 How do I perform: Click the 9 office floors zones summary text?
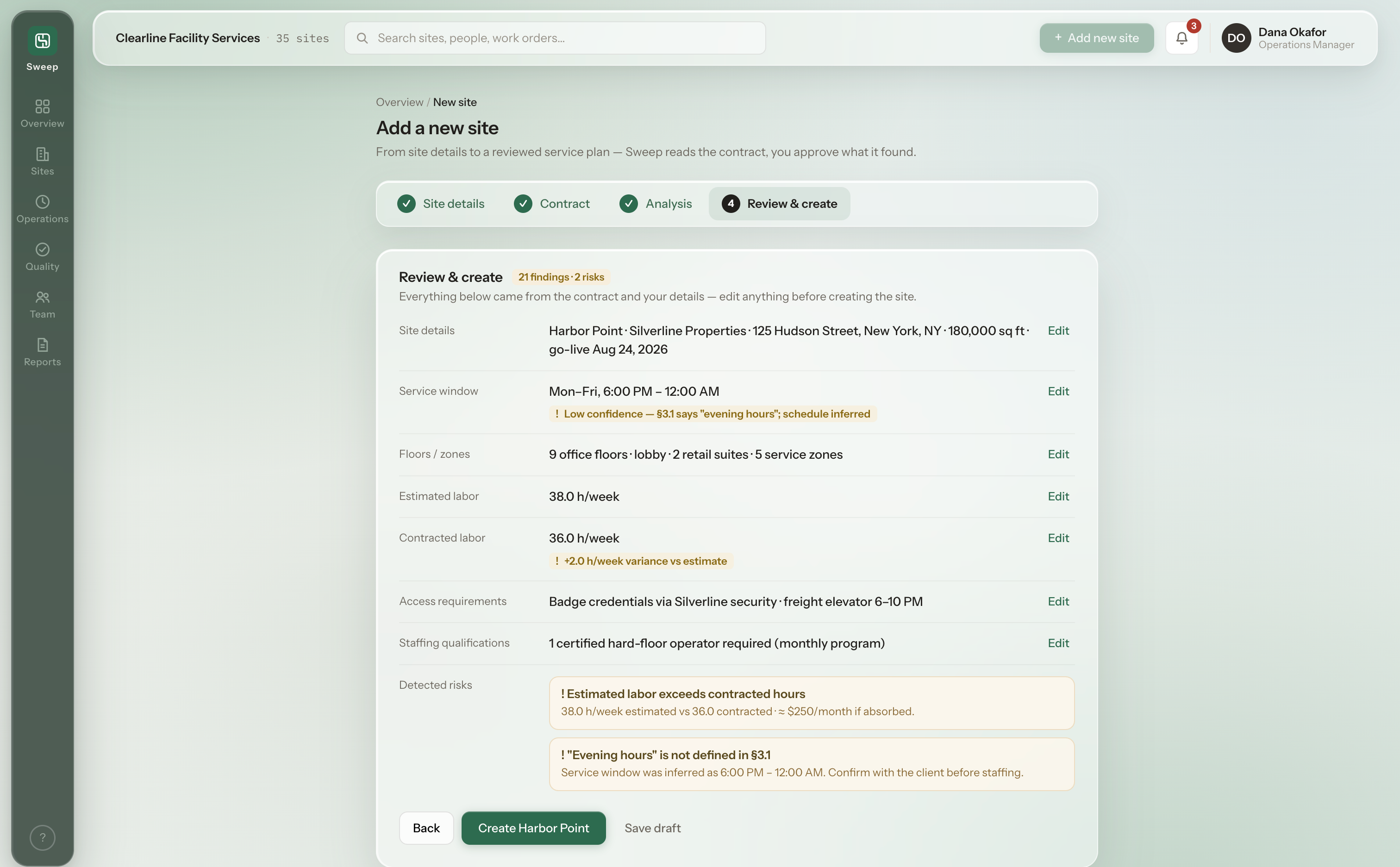click(x=695, y=454)
